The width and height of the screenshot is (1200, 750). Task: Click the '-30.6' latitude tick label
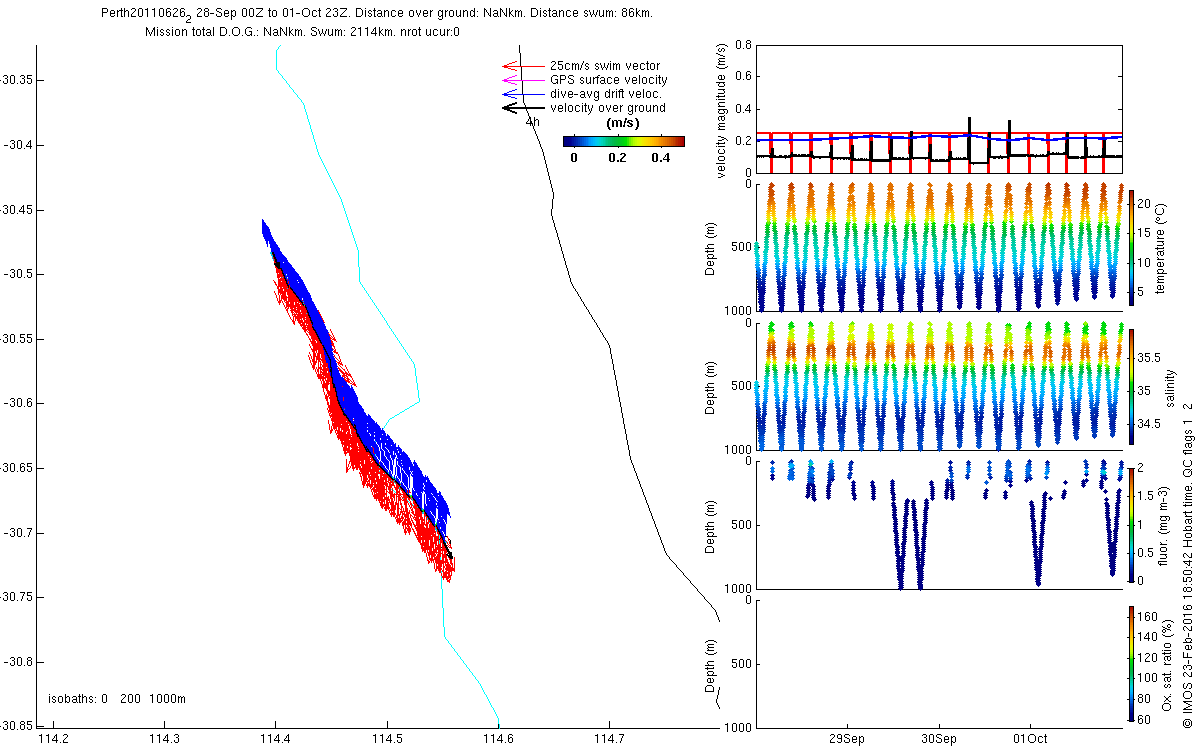point(19,403)
